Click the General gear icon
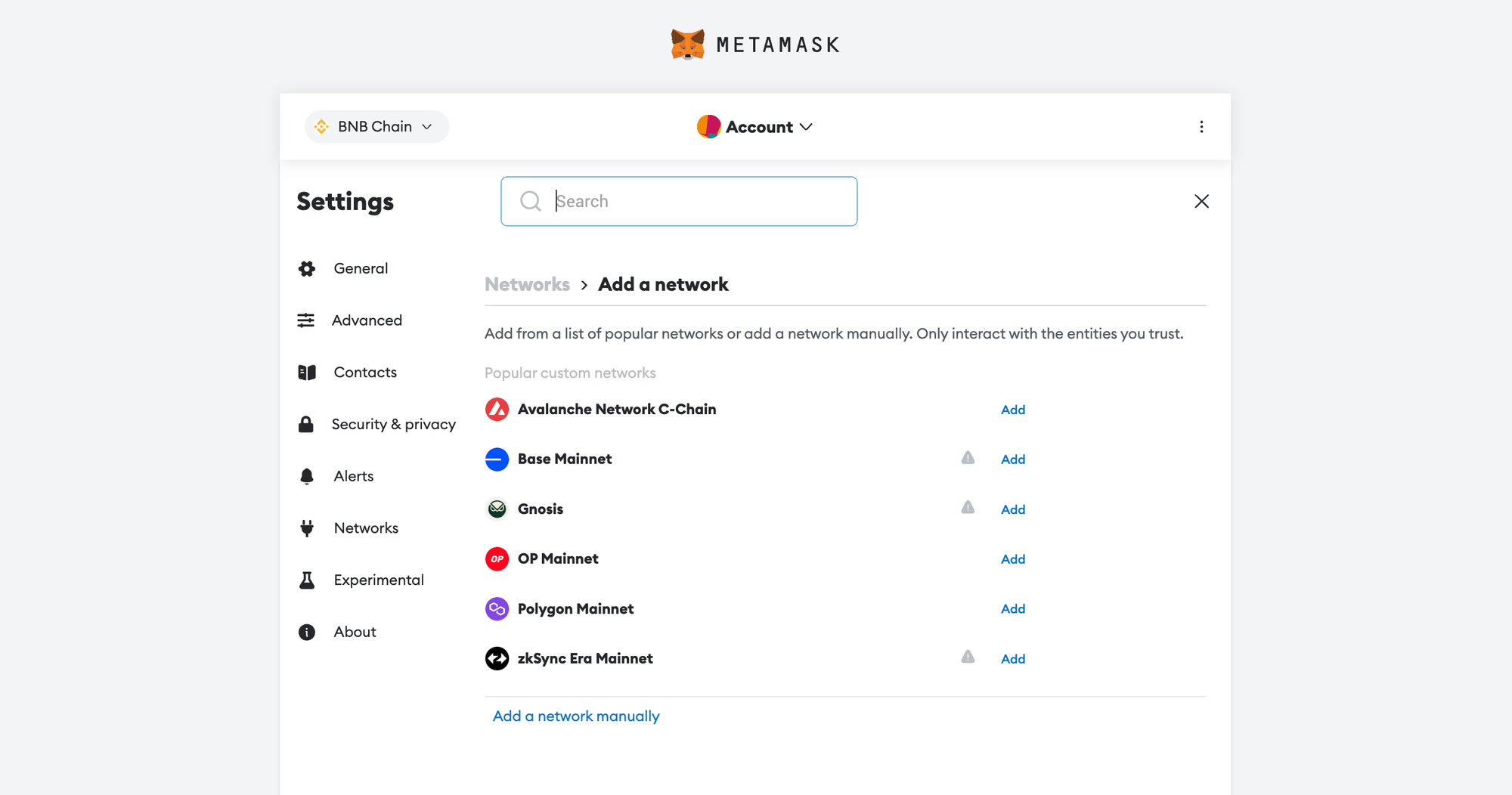 click(x=306, y=269)
